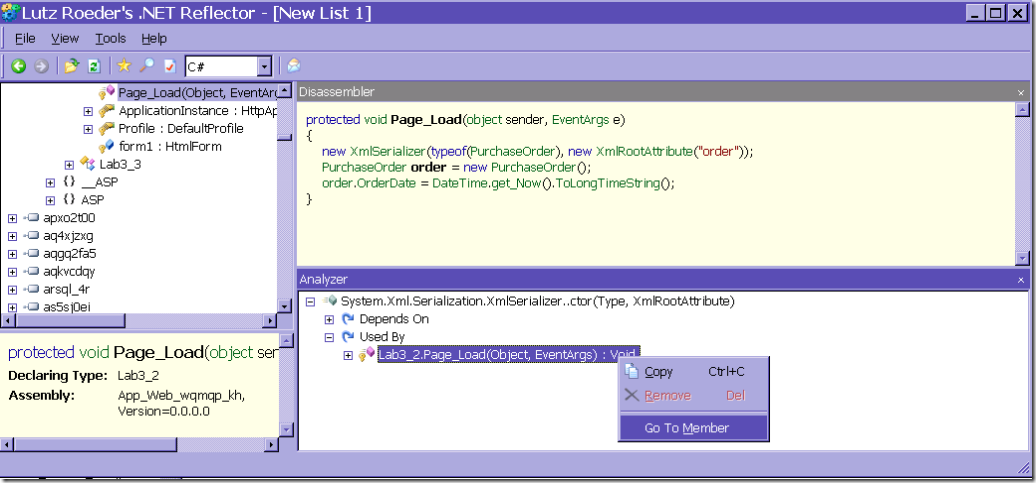Click the EventArgs type in method signature
Viewport: 1036px width, 483px height.
pyautogui.click(x=579, y=120)
